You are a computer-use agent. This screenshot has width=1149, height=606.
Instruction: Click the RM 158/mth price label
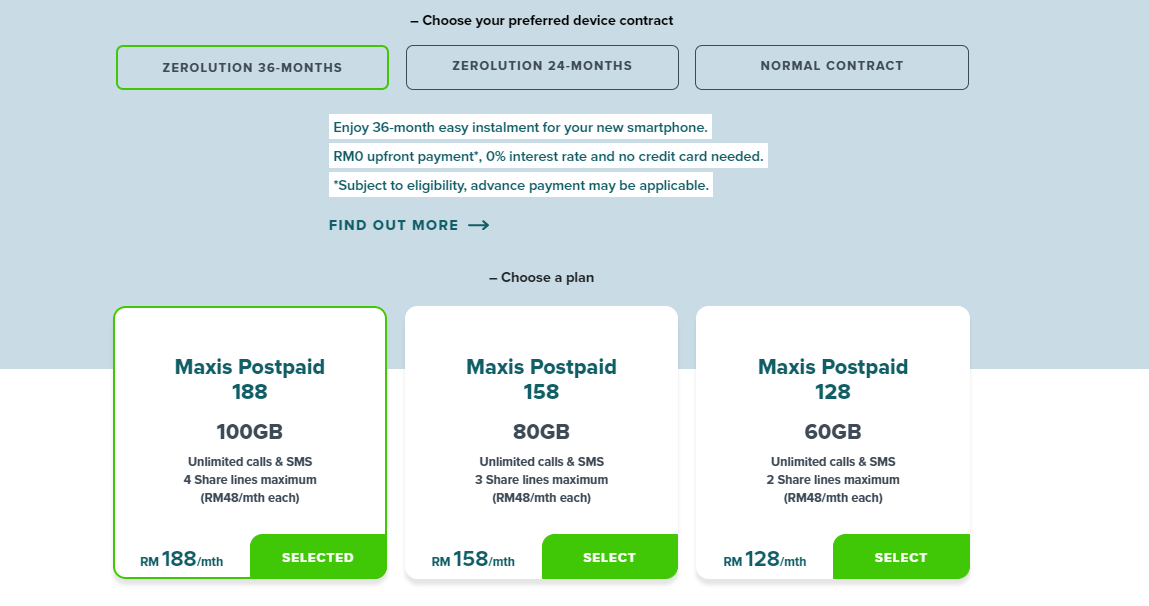pos(473,560)
